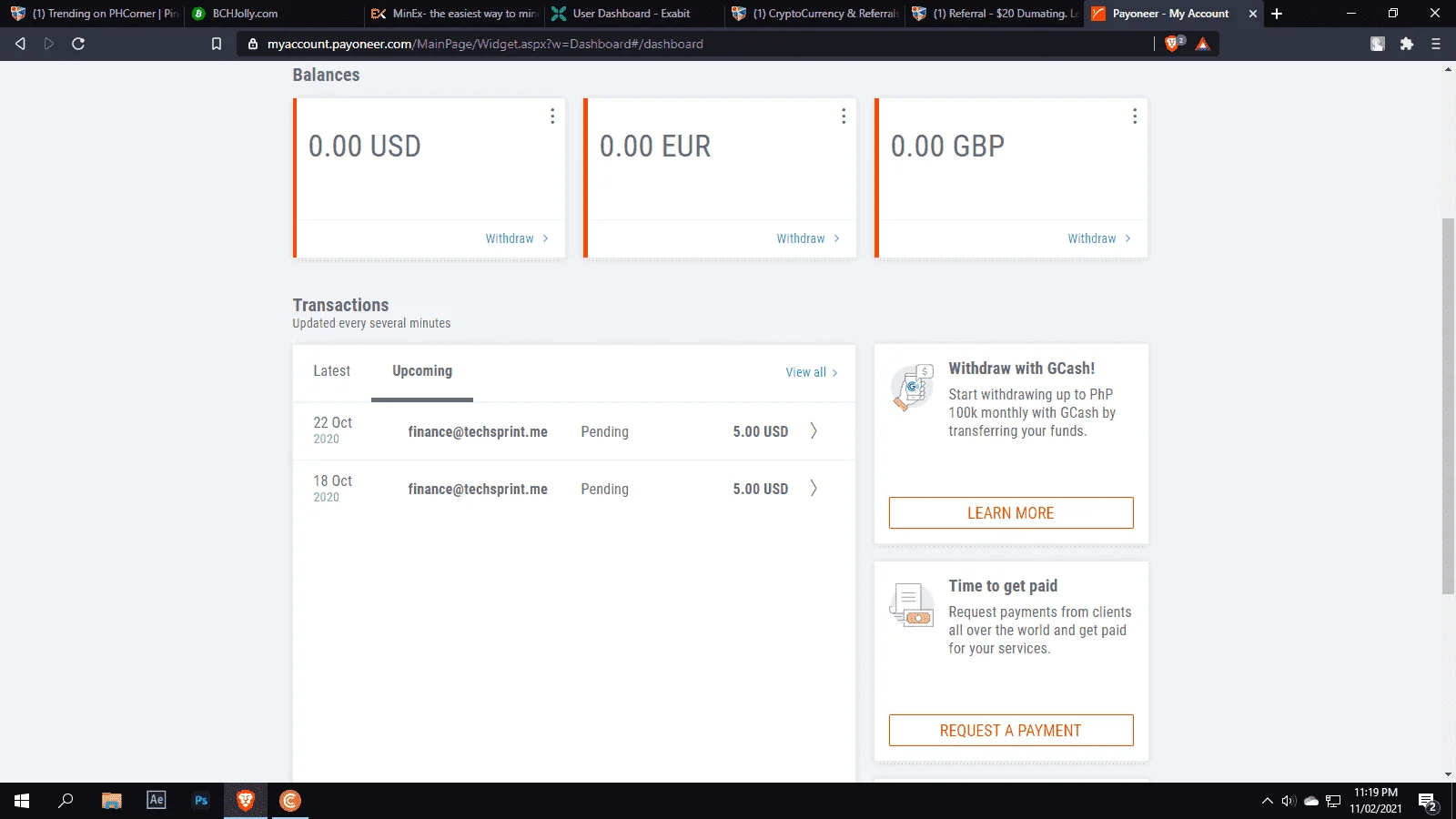Click the GCash withdrawal illustration icon
The image size is (1456, 819).
(913, 387)
